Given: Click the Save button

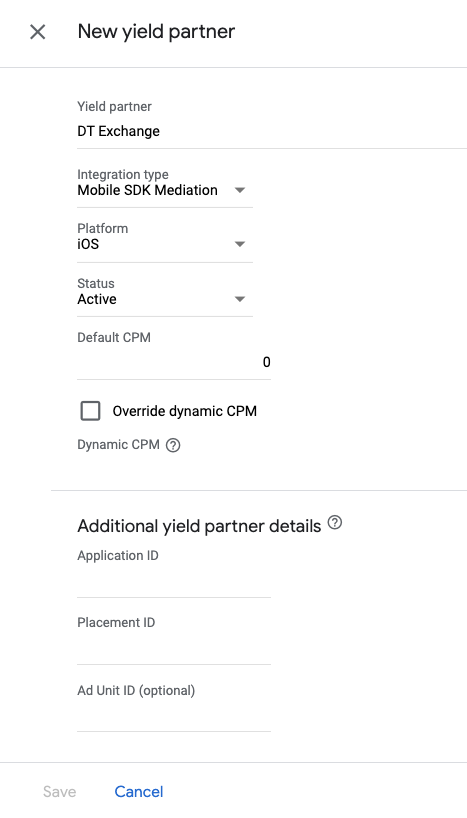Looking at the screenshot, I should tap(59, 791).
